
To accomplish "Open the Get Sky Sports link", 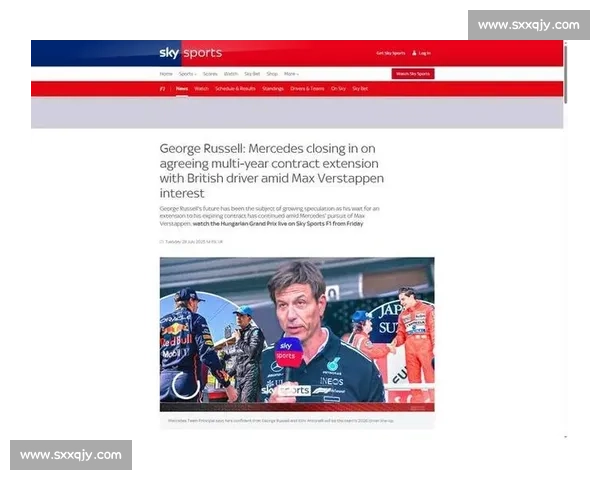I will click(390, 53).
